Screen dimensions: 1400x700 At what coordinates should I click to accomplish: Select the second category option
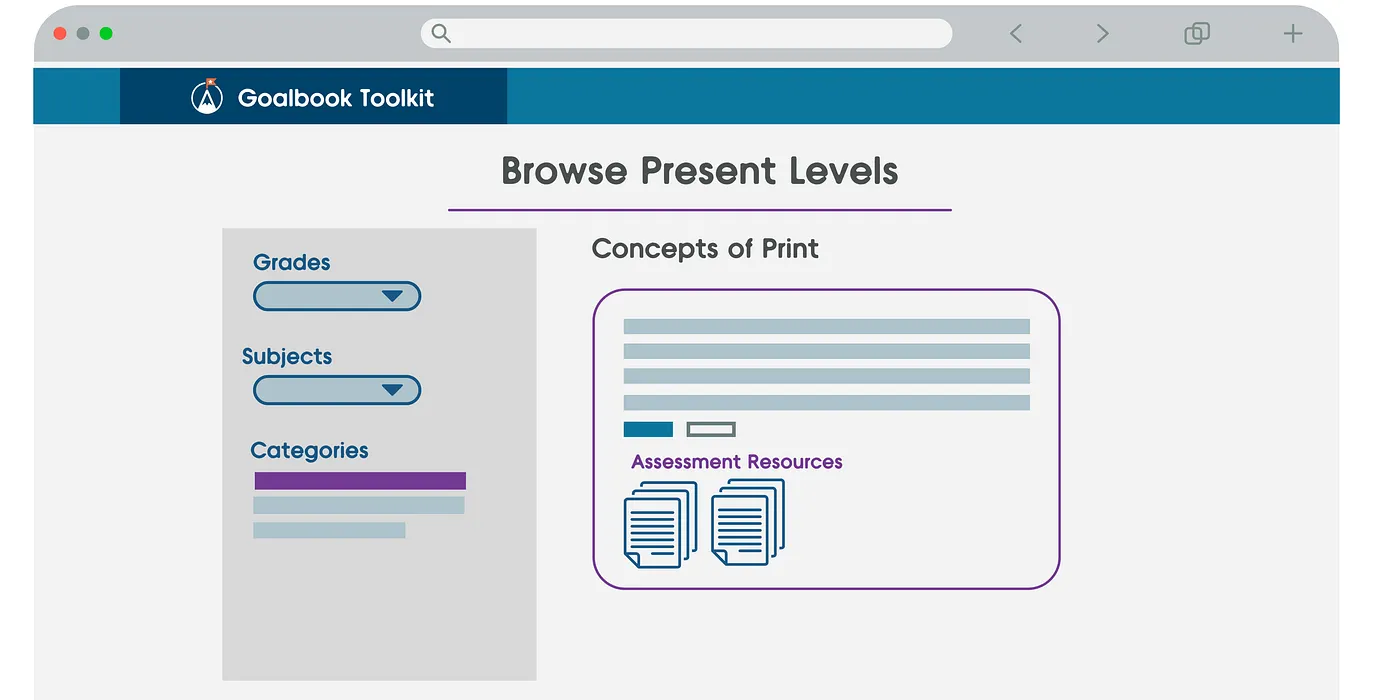point(358,505)
